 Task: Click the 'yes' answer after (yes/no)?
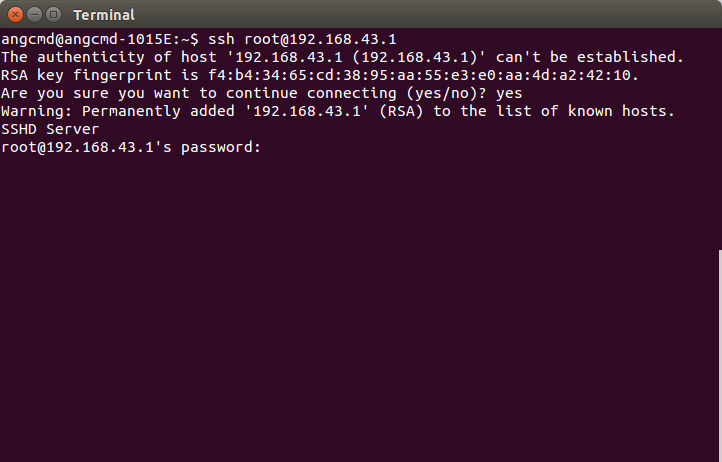[509, 94]
